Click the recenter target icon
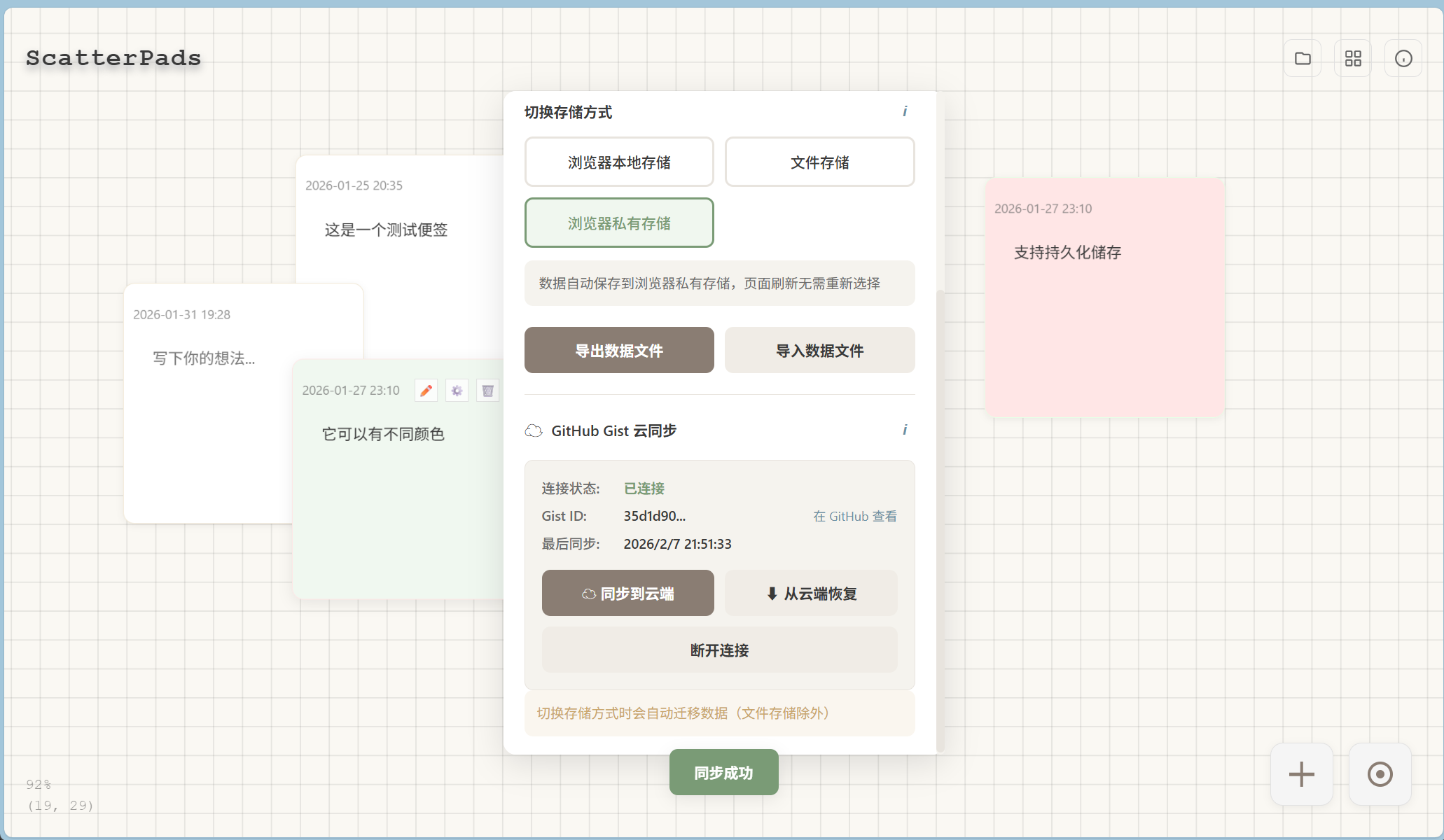Image resolution: width=1444 pixels, height=840 pixels. pos(1380,774)
